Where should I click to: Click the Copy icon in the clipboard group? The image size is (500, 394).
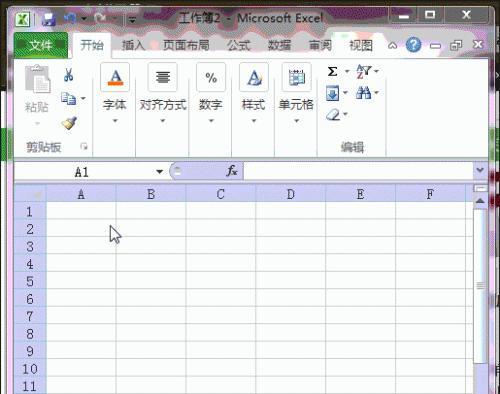tap(68, 99)
